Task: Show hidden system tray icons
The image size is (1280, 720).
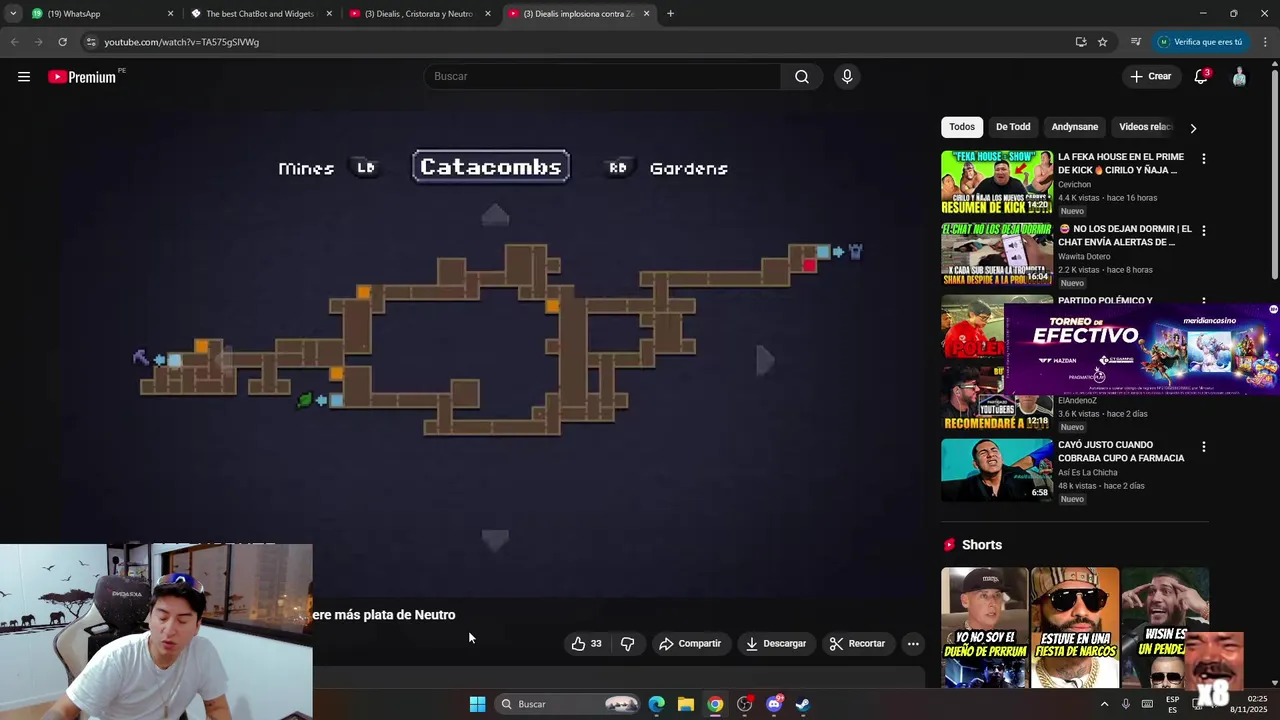Action: [x=1104, y=704]
